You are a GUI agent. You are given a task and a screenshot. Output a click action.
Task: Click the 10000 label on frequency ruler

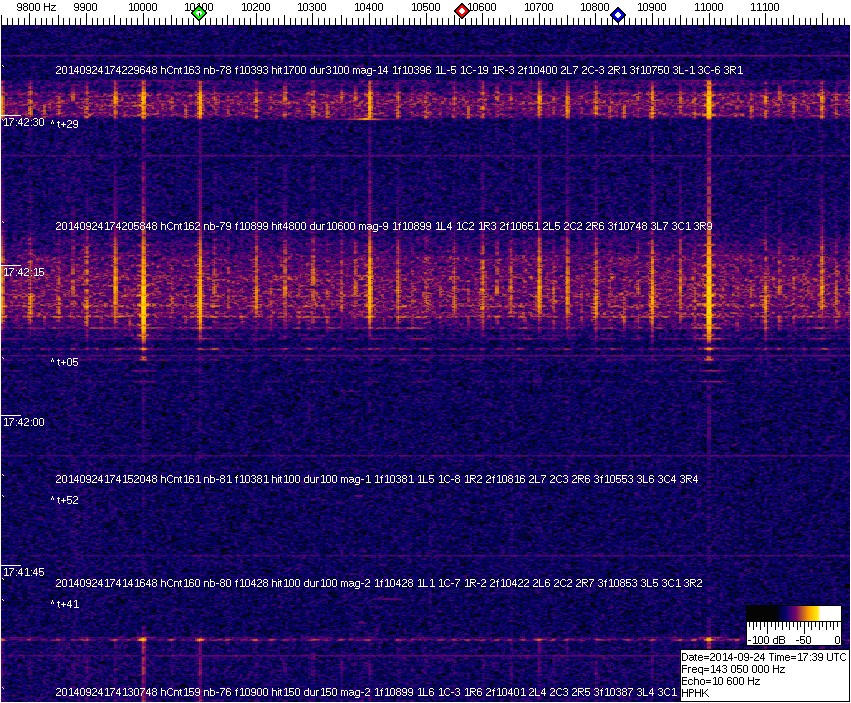click(143, 7)
